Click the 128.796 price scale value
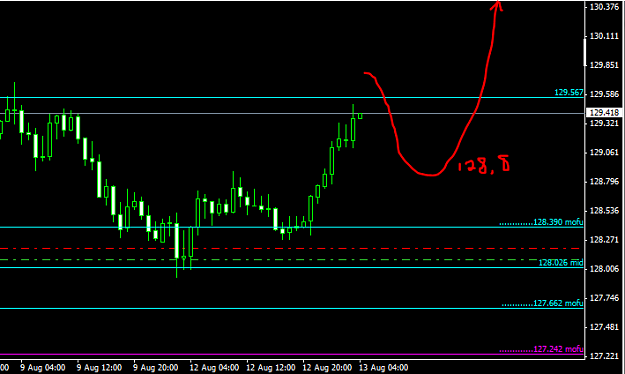Screen dimensions: 625x374 point(604,182)
